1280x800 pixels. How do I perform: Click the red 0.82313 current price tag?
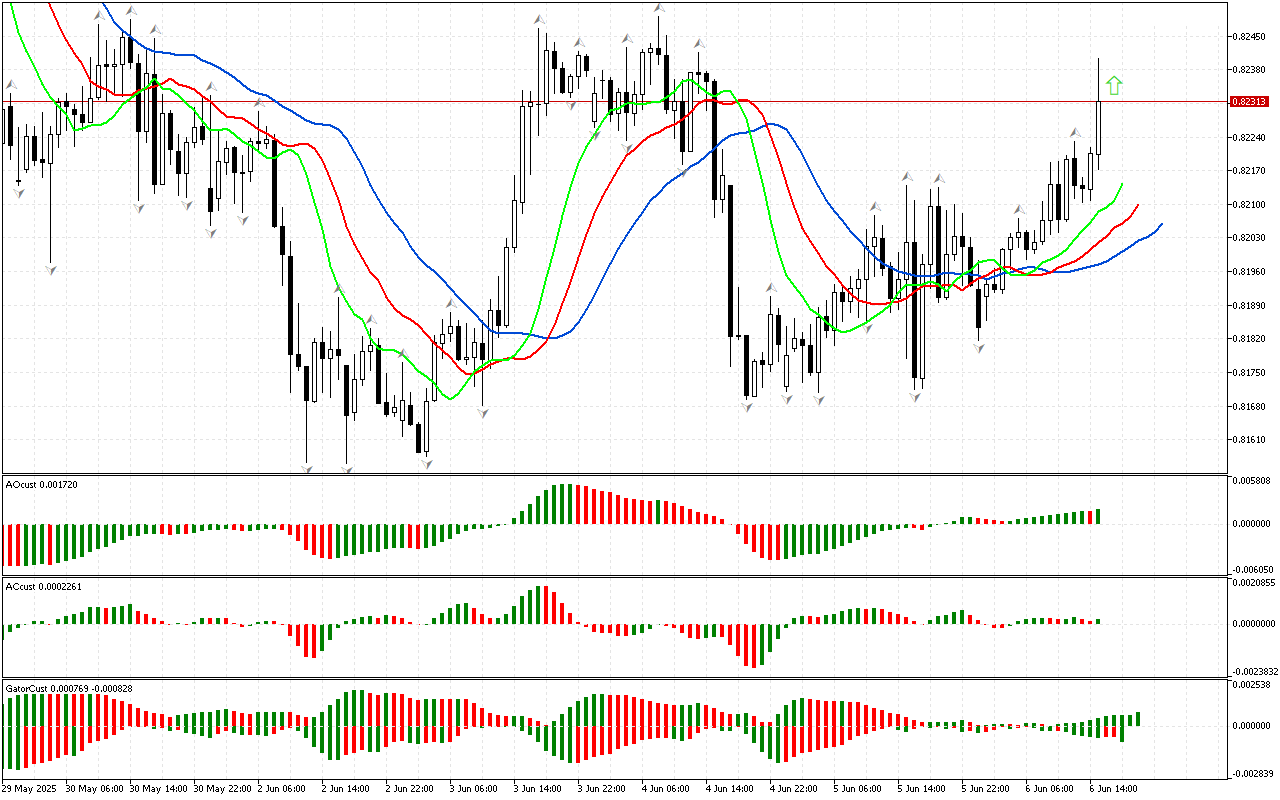[x=1248, y=102]
